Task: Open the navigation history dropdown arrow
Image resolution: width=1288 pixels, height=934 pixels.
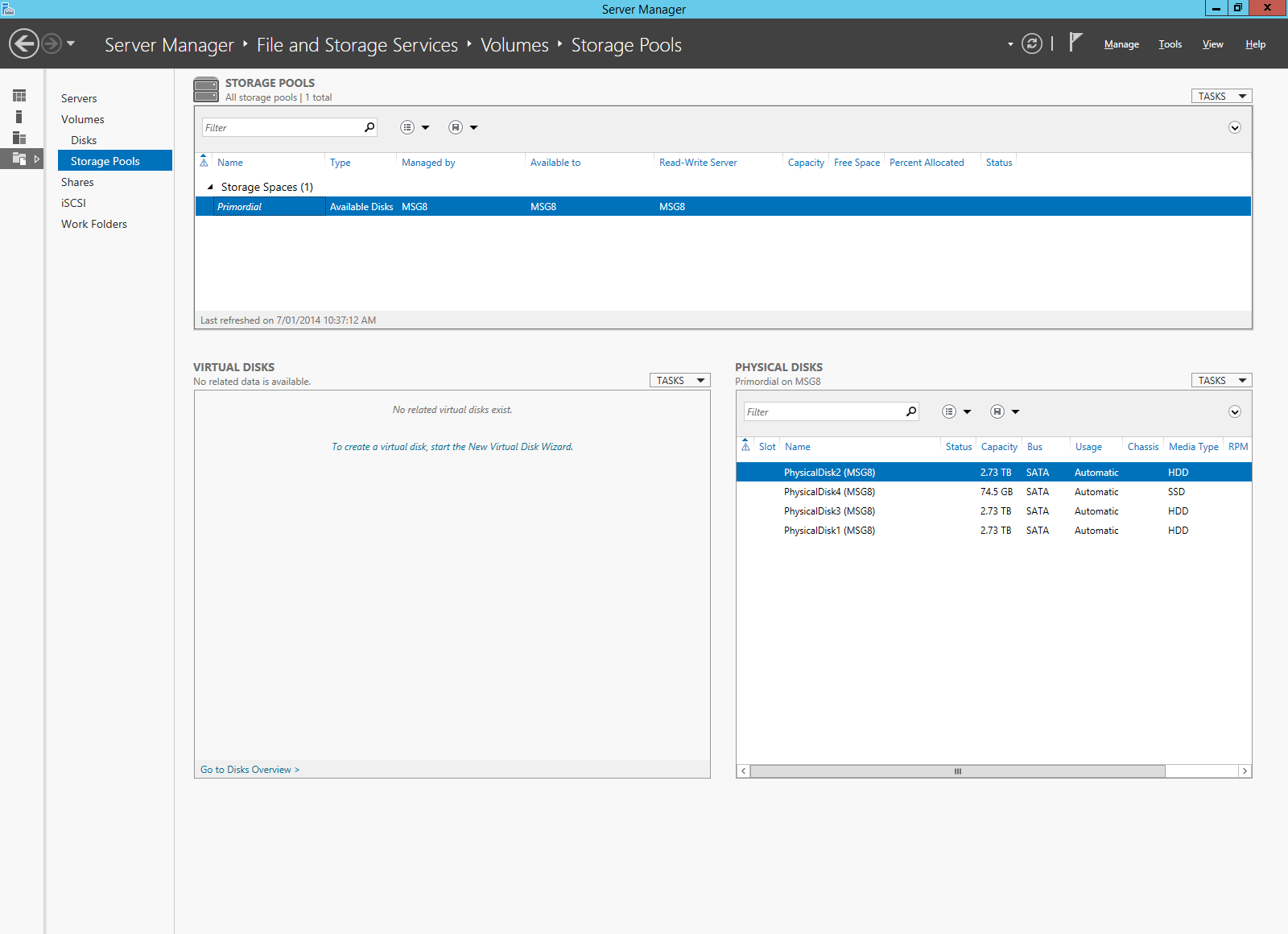Action: [x=71, y=43]
